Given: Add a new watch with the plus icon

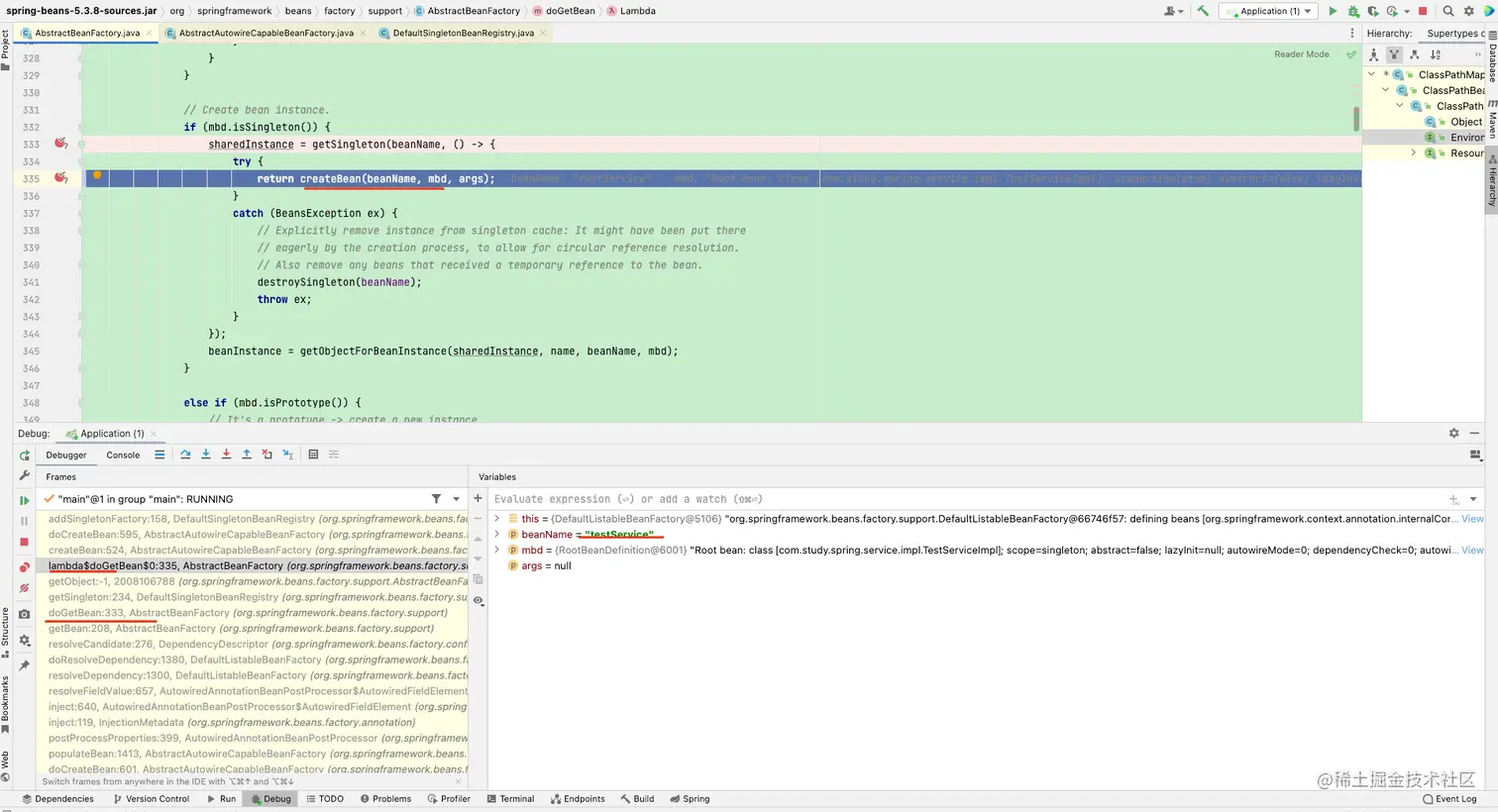Looking at the screenshot, I should (478, 499).
